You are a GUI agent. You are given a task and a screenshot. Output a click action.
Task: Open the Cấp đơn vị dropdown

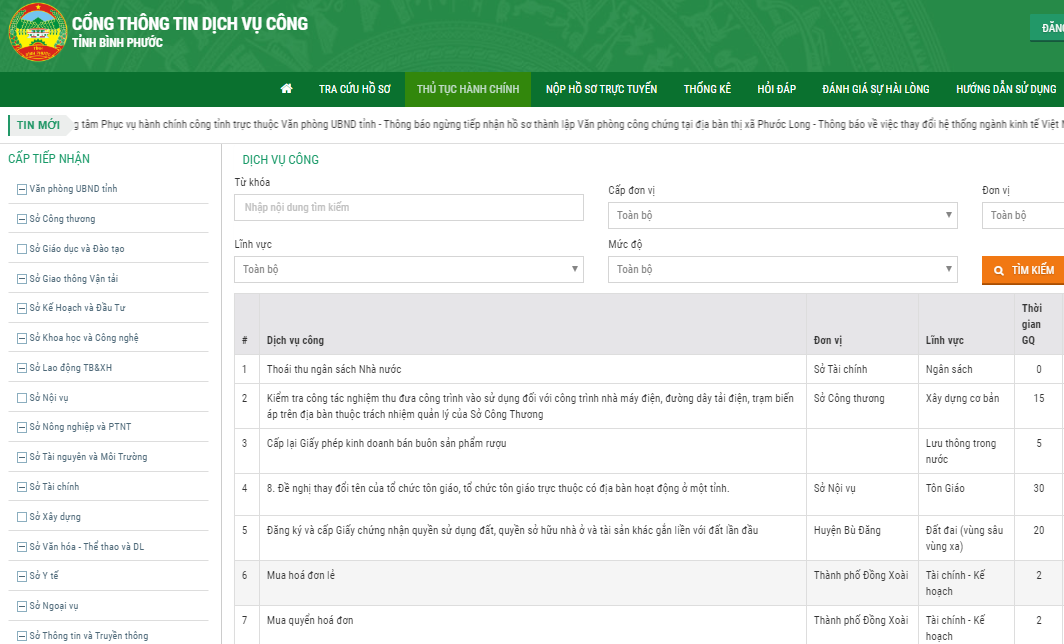[x=782, y=215]
